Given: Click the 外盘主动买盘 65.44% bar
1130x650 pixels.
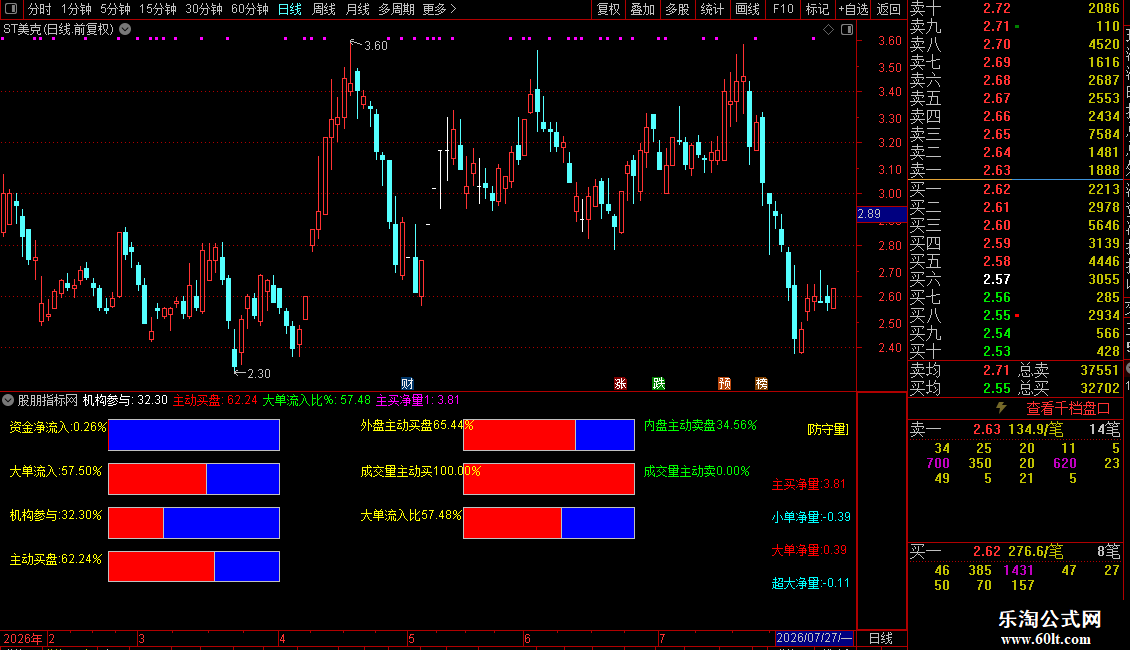Looking at the screenshot, I should (x=548, y=435).
